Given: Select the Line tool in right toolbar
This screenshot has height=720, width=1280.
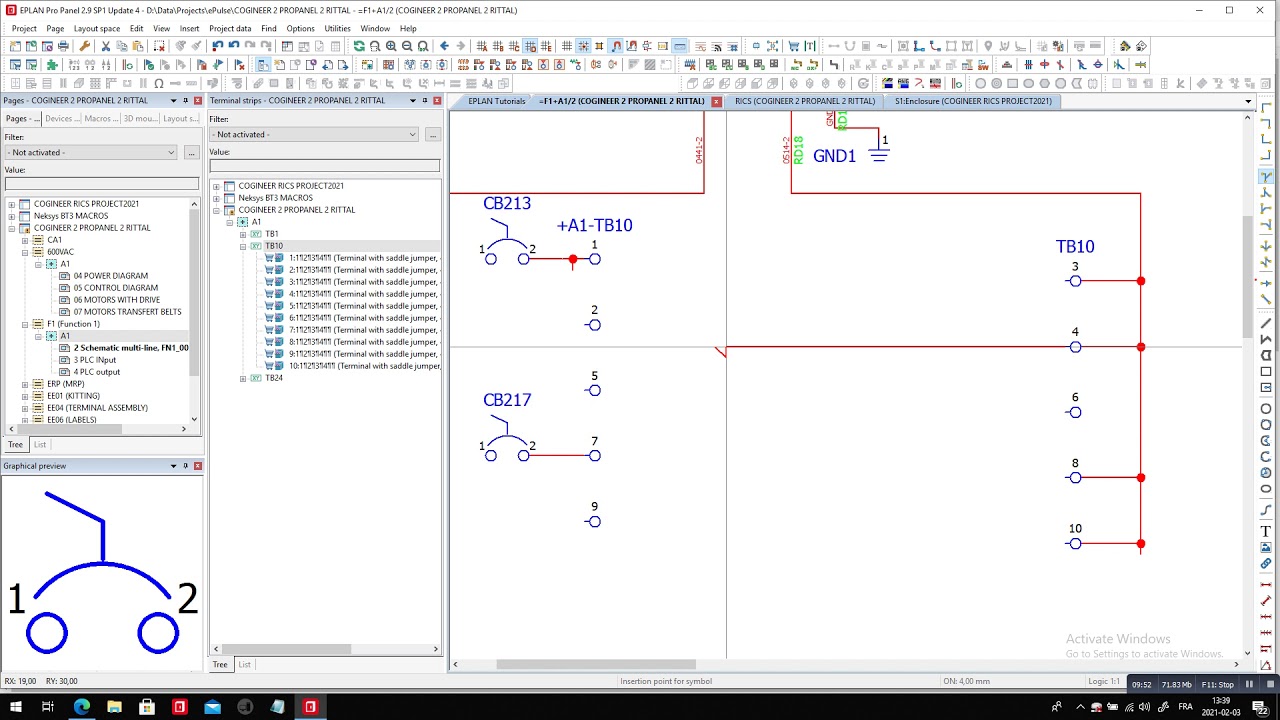Looking at the screenshot, I should pos(1266,323).
